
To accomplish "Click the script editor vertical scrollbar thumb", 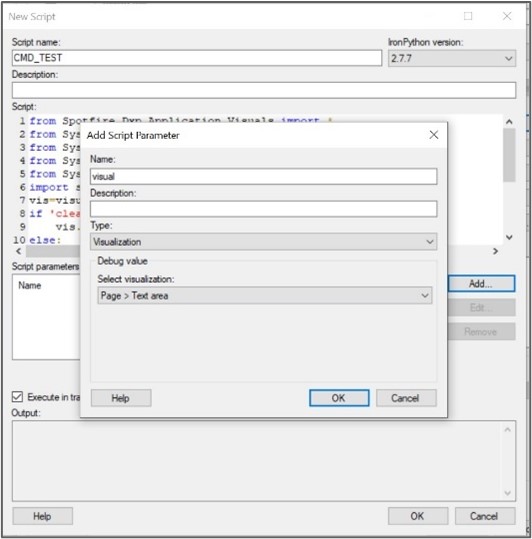I will (x=509, y=155).
